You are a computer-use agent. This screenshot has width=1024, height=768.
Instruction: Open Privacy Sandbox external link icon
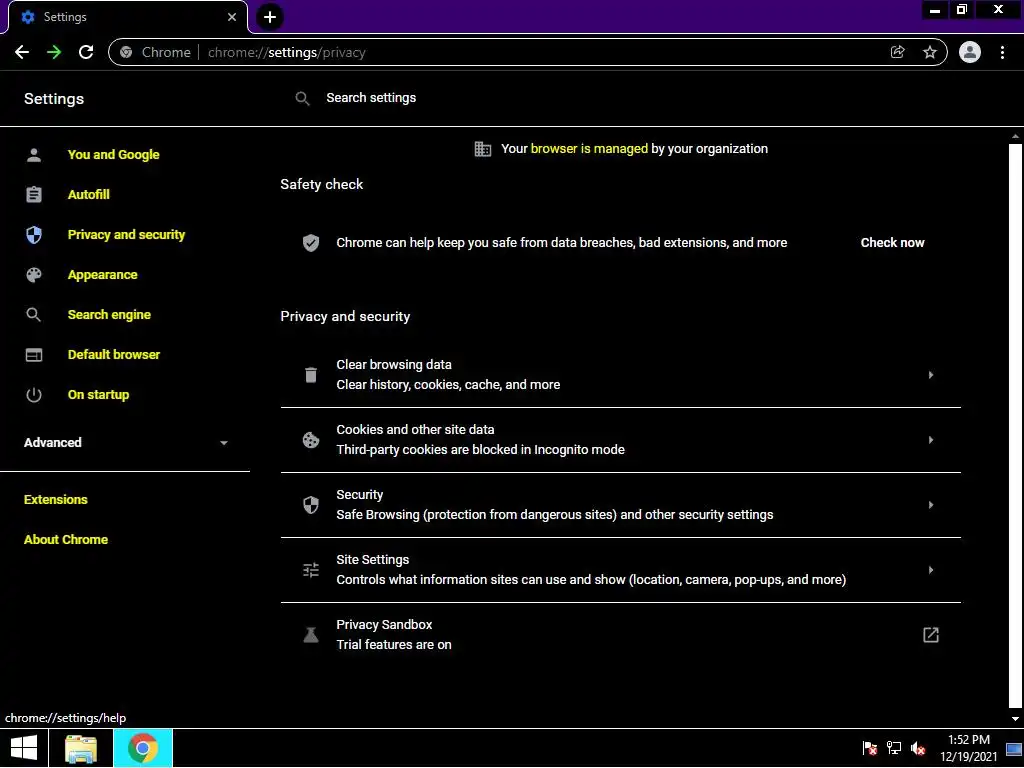[x=931, y=635]
